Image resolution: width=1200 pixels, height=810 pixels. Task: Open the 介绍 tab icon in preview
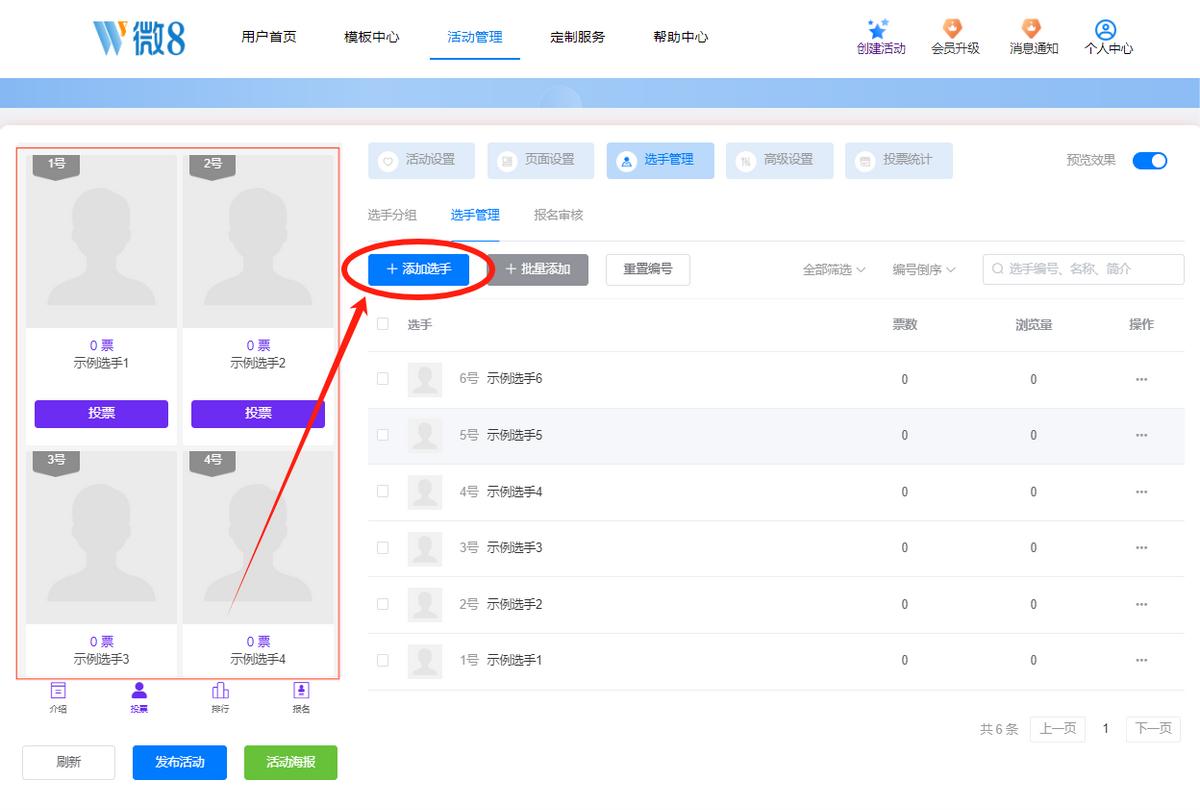click(59, 690)
